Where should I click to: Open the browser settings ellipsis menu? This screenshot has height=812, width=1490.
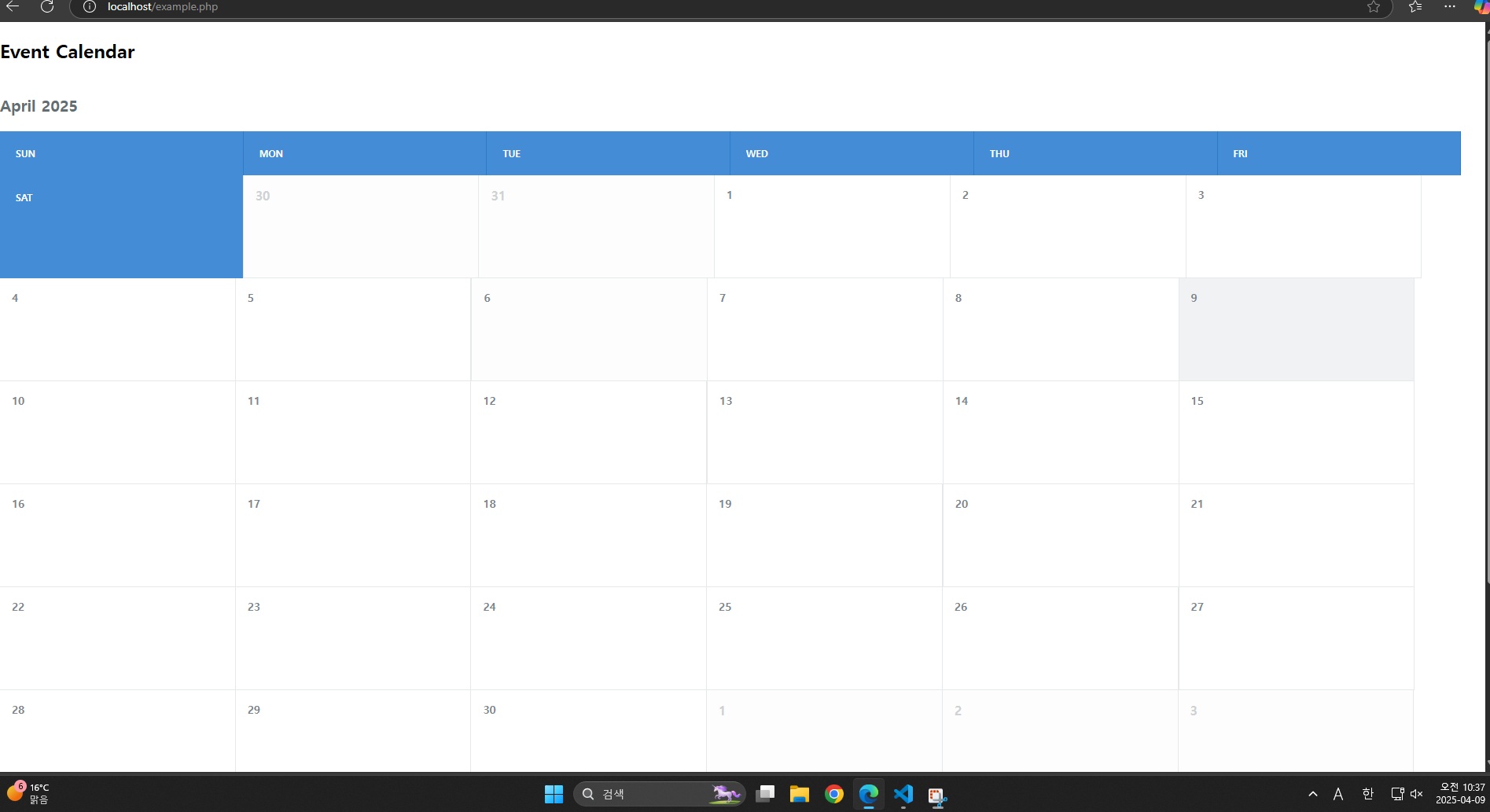(x=1450, y=6)
